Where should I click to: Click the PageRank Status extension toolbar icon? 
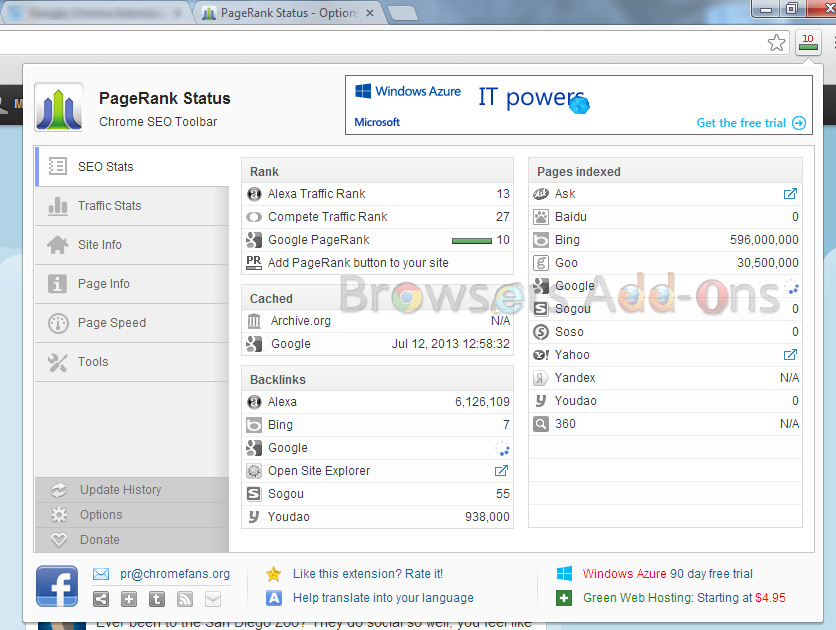point(808,42)
